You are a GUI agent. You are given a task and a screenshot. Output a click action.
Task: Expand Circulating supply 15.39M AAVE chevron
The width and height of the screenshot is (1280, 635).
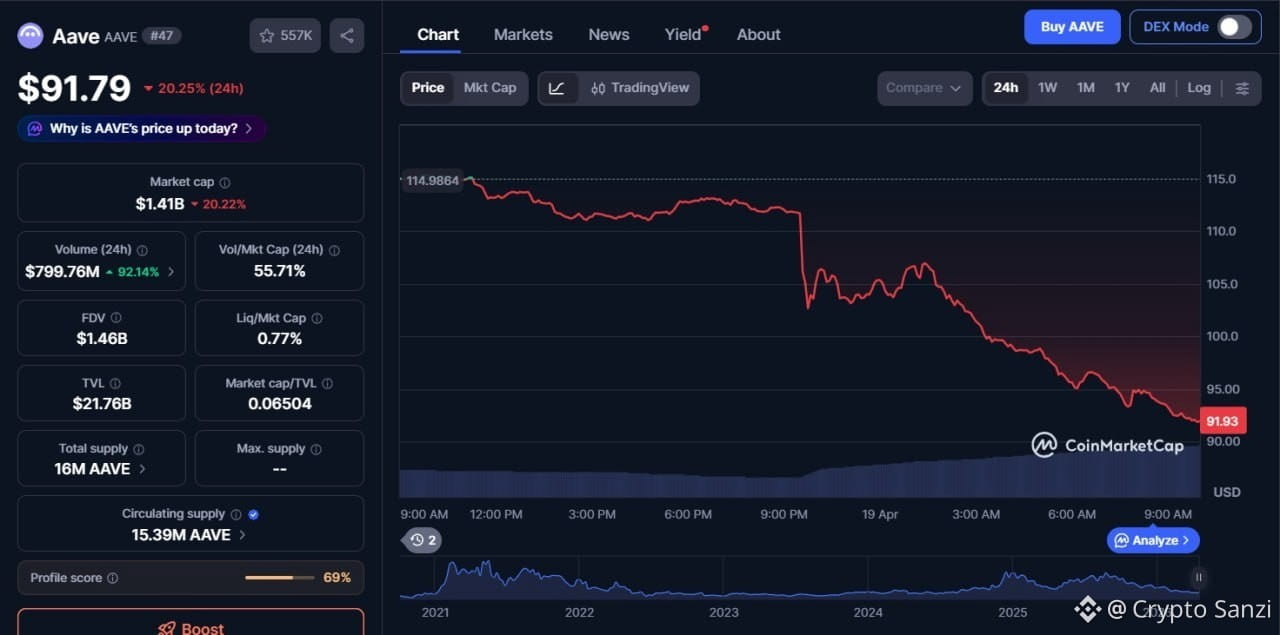(x=242, y=535)
